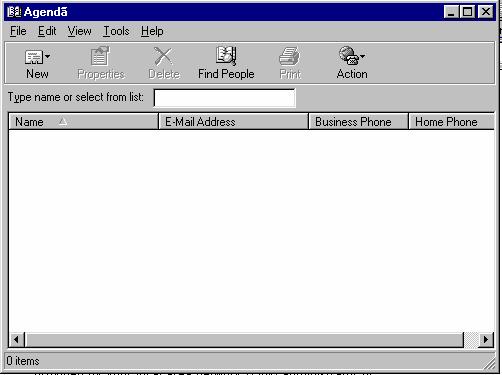
Task: Click the New contact card icon
Action: pos(34,57)
